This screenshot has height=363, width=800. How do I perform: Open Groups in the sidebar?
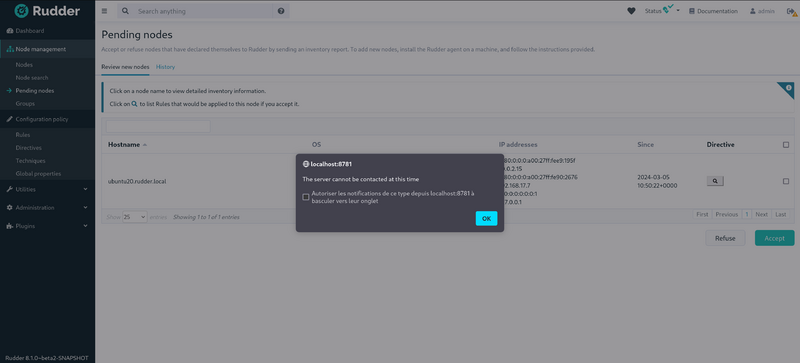pyautogui.click(x=25, y=103)
